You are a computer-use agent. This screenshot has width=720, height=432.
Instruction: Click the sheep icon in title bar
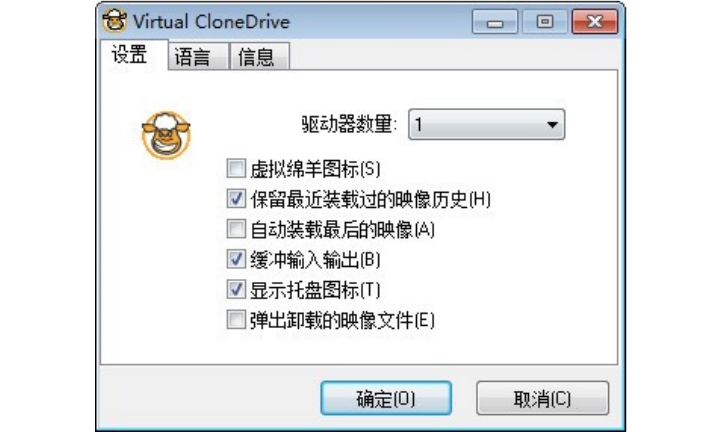coord(115,21)
